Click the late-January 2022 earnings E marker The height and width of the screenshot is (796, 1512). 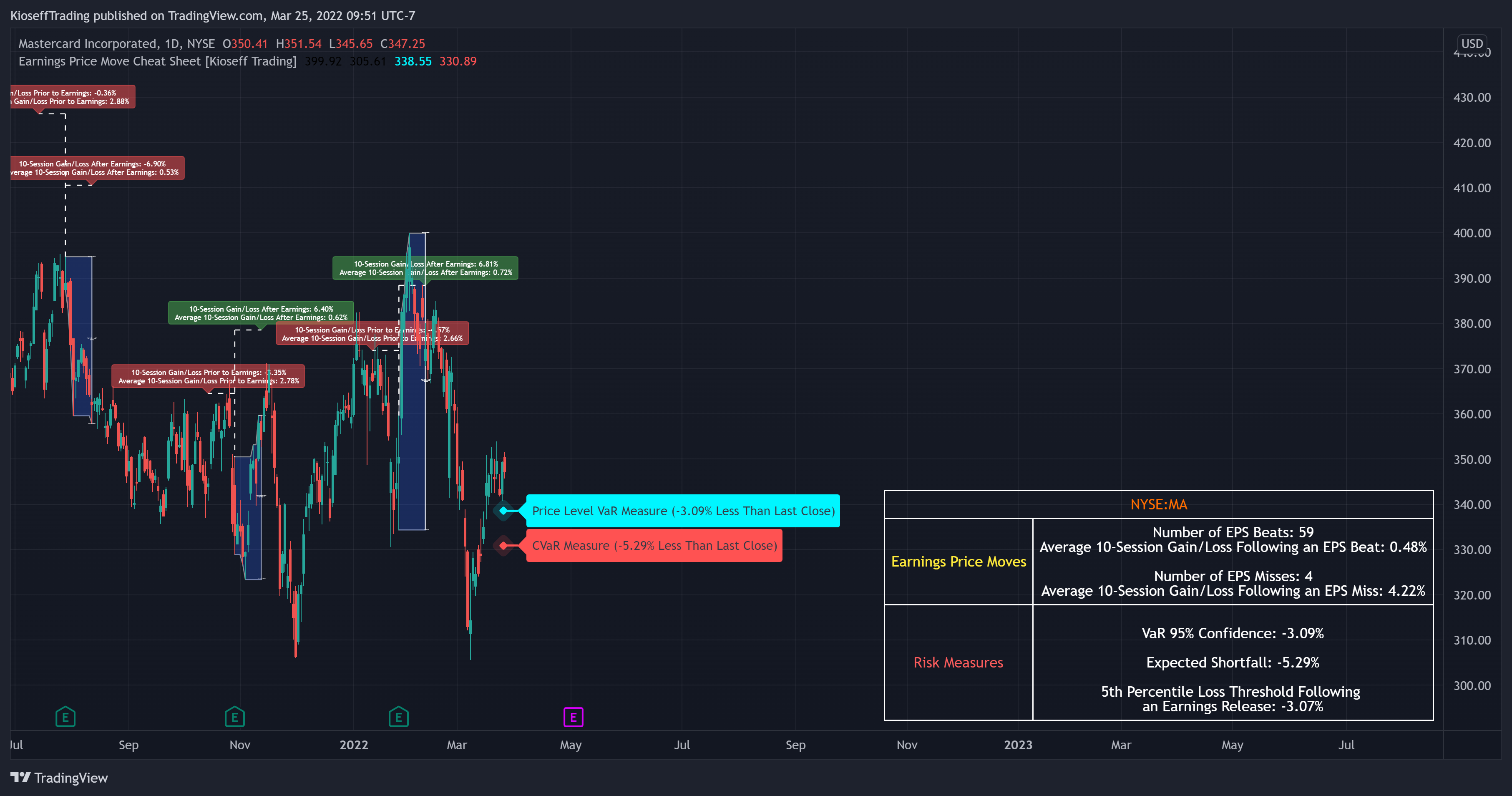(x=399, y=717)
